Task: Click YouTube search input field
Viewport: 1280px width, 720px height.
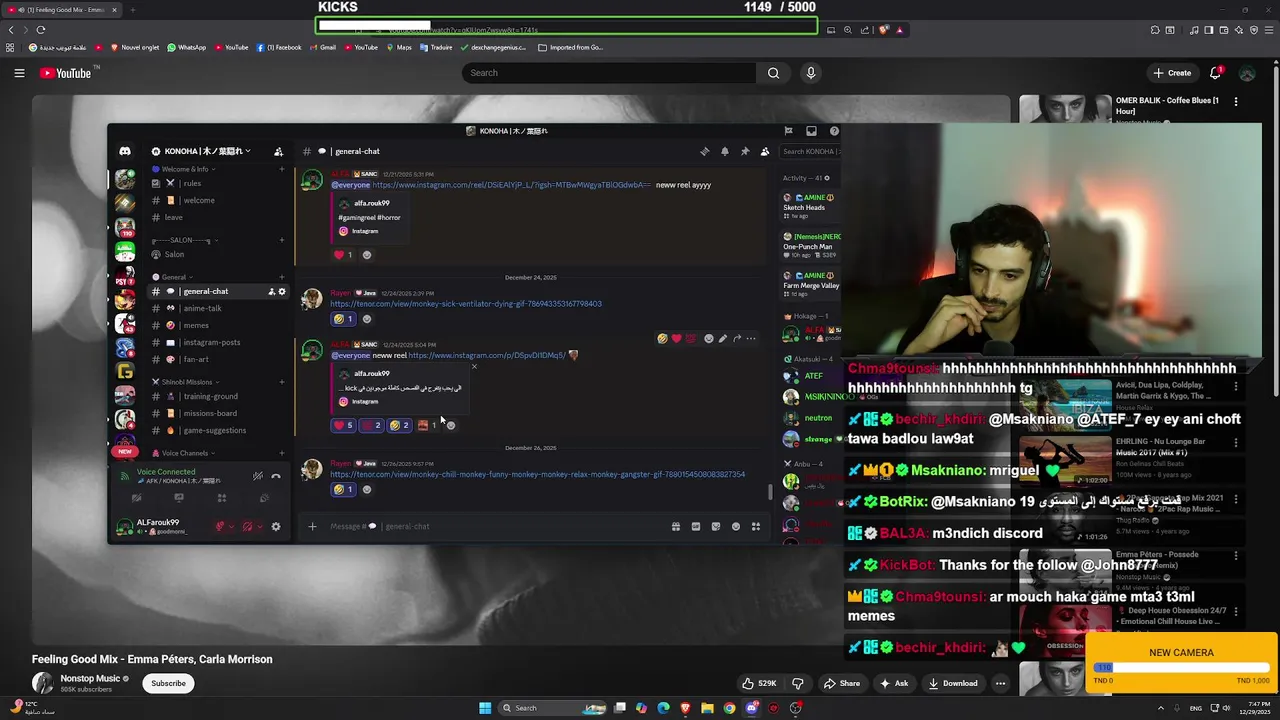Action: click(610, 73)
